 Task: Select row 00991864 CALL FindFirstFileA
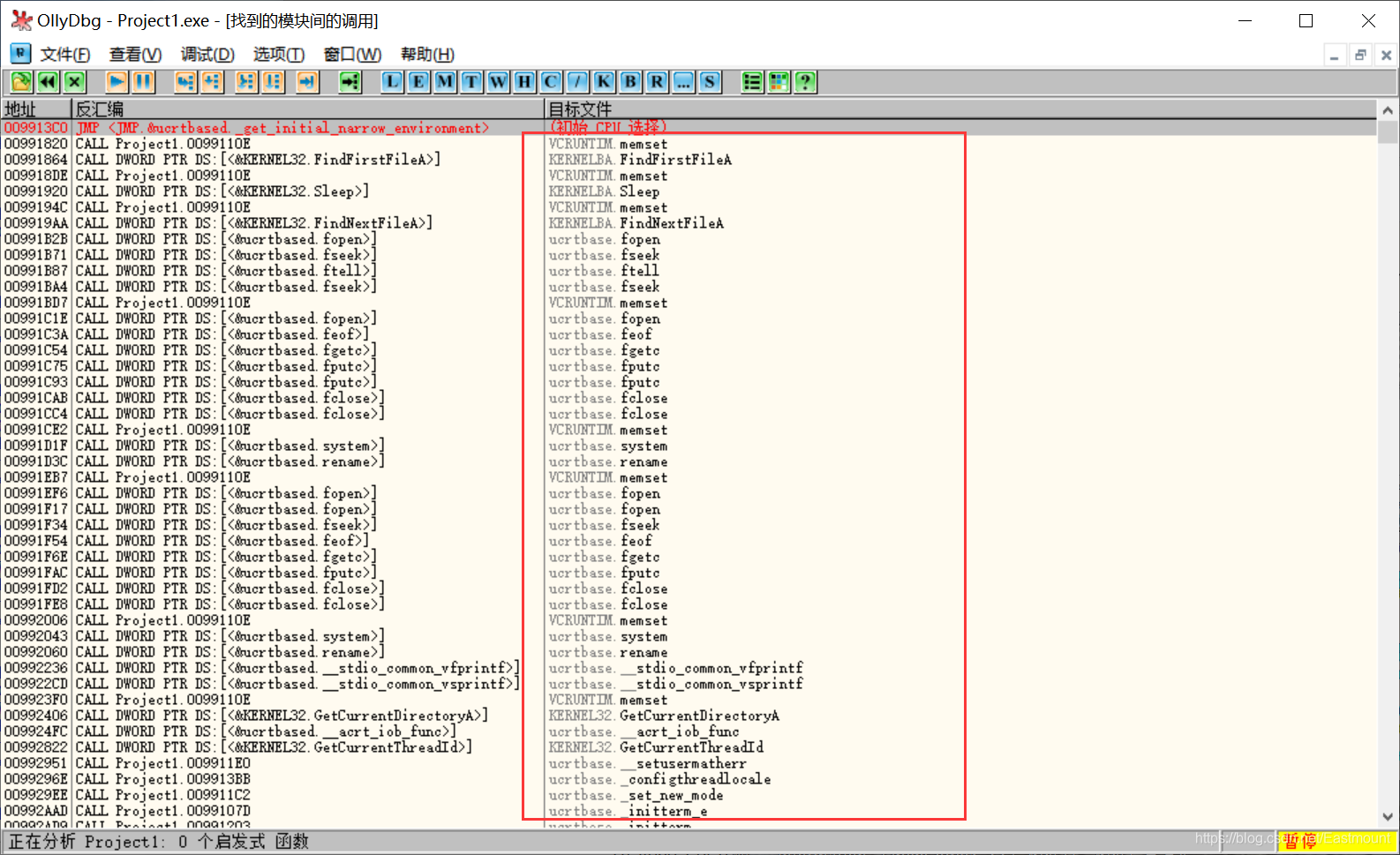[x=689, y=160]
